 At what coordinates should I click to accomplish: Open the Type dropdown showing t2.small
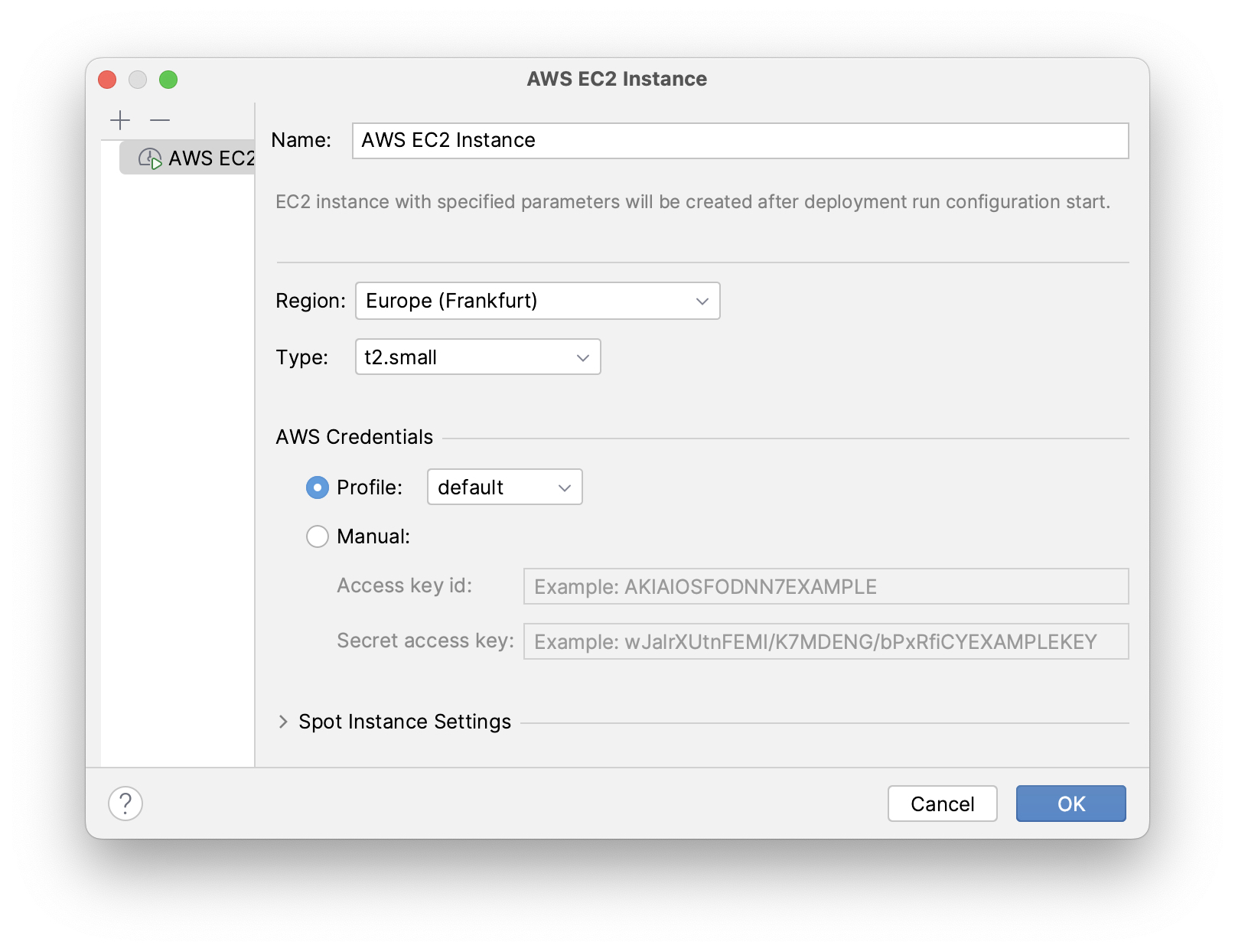click(477, 357)
